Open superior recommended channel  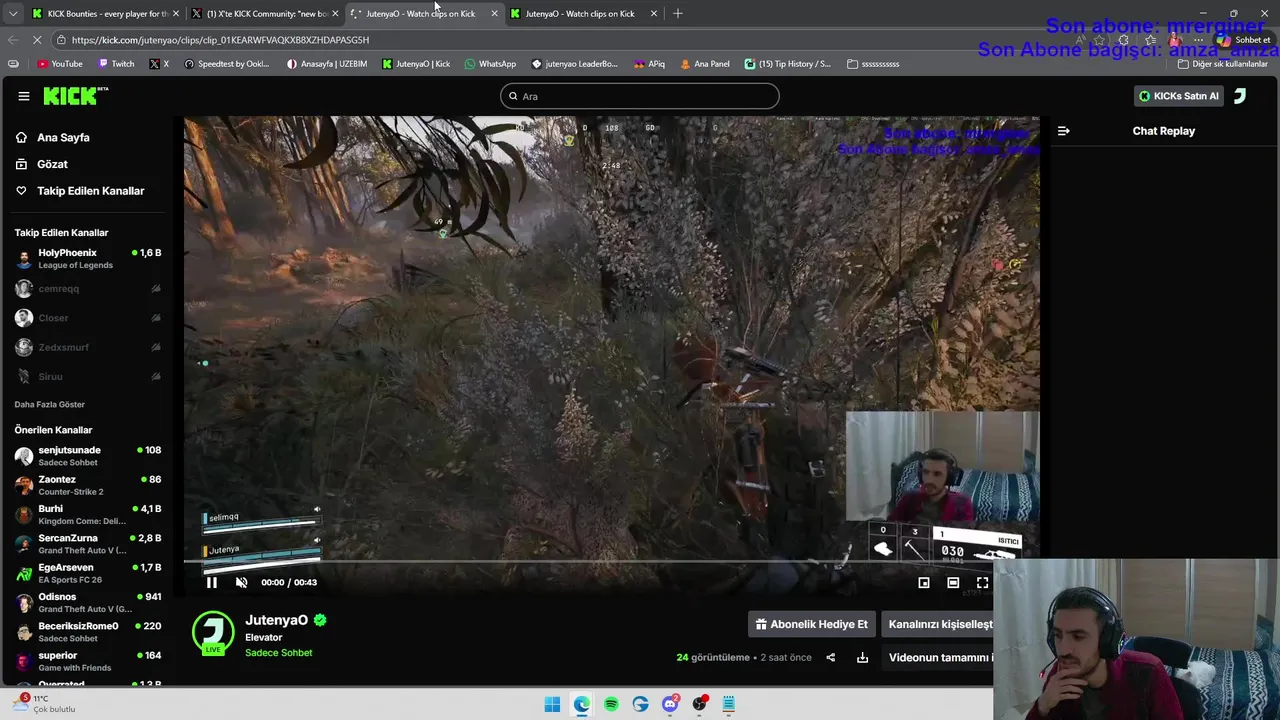pos(88,661)
